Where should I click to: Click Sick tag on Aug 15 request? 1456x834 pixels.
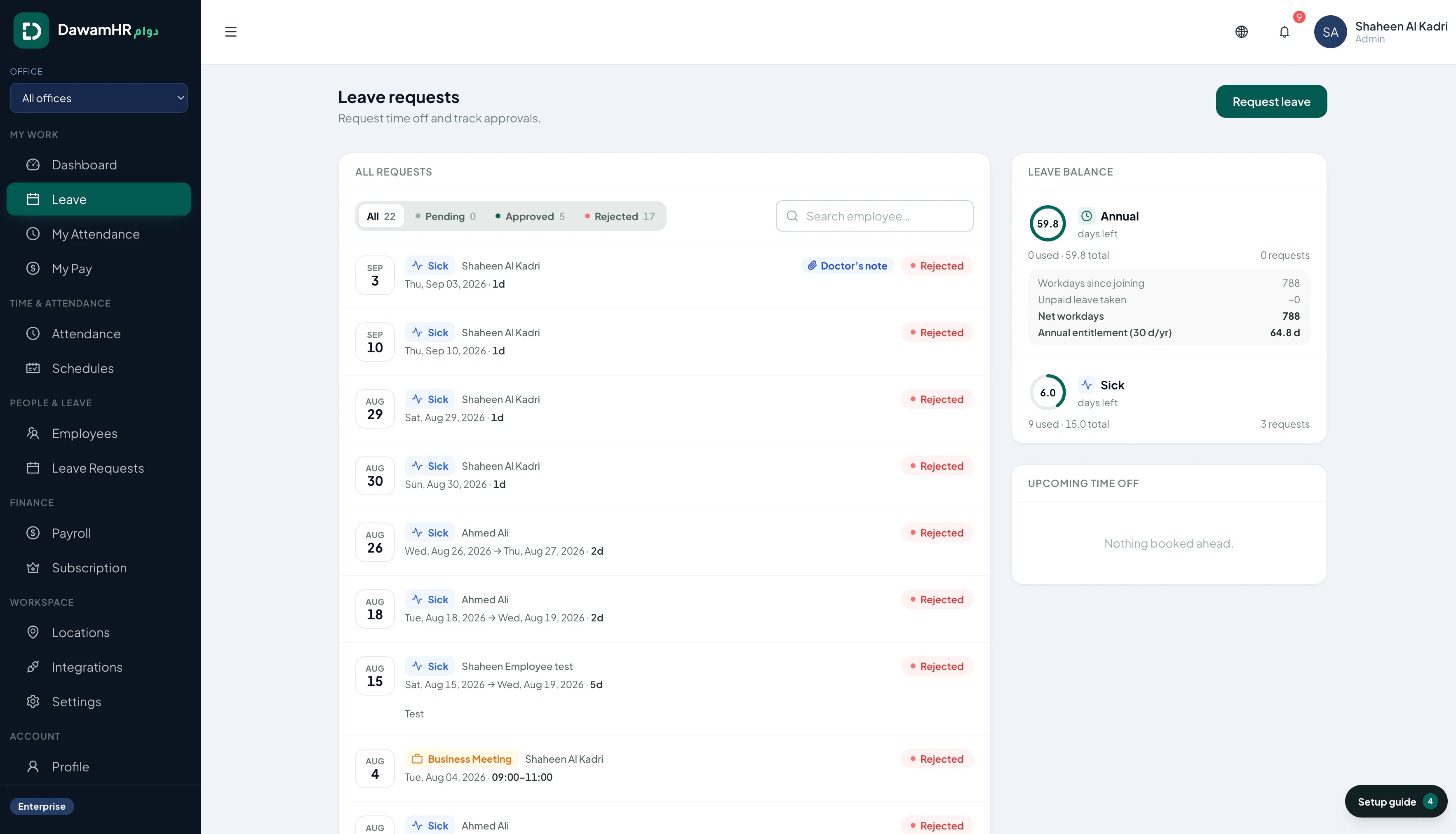point(430,666)
